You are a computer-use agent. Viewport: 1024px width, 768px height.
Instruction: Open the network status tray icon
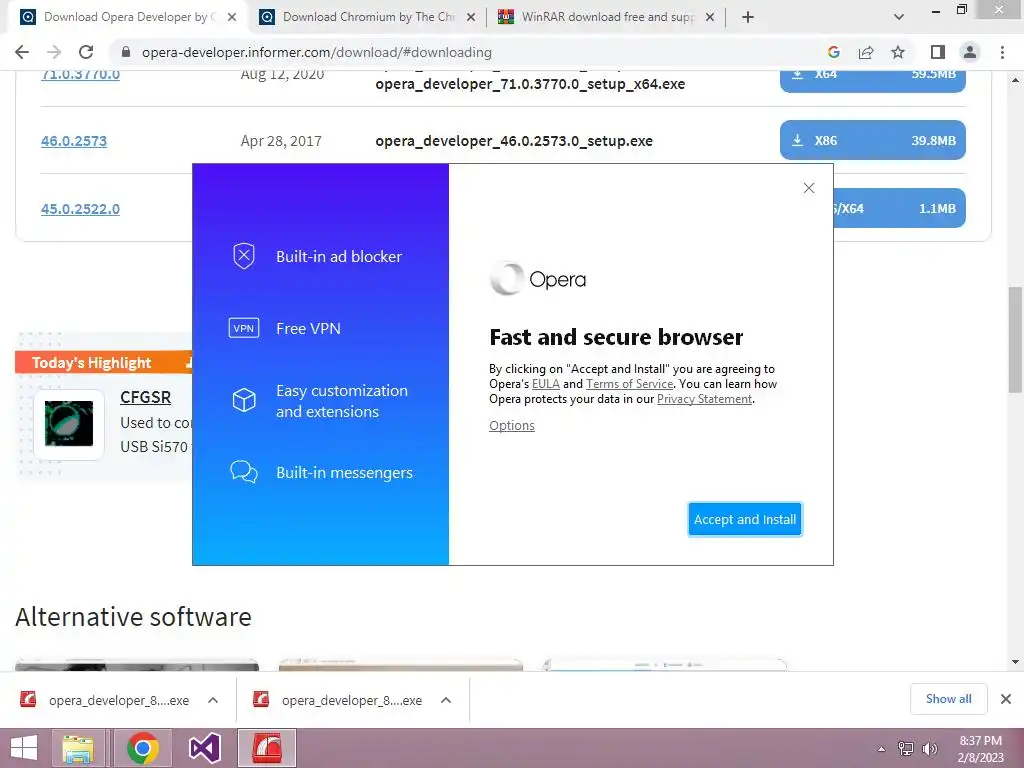pos(906,749)
